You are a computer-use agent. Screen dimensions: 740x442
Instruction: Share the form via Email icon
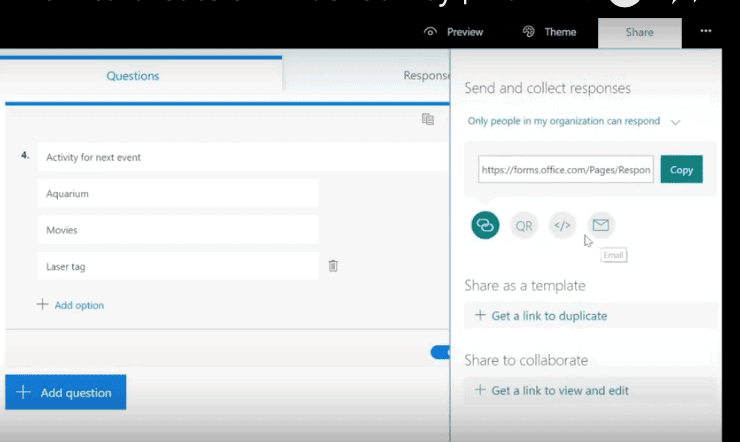(600, 225)
